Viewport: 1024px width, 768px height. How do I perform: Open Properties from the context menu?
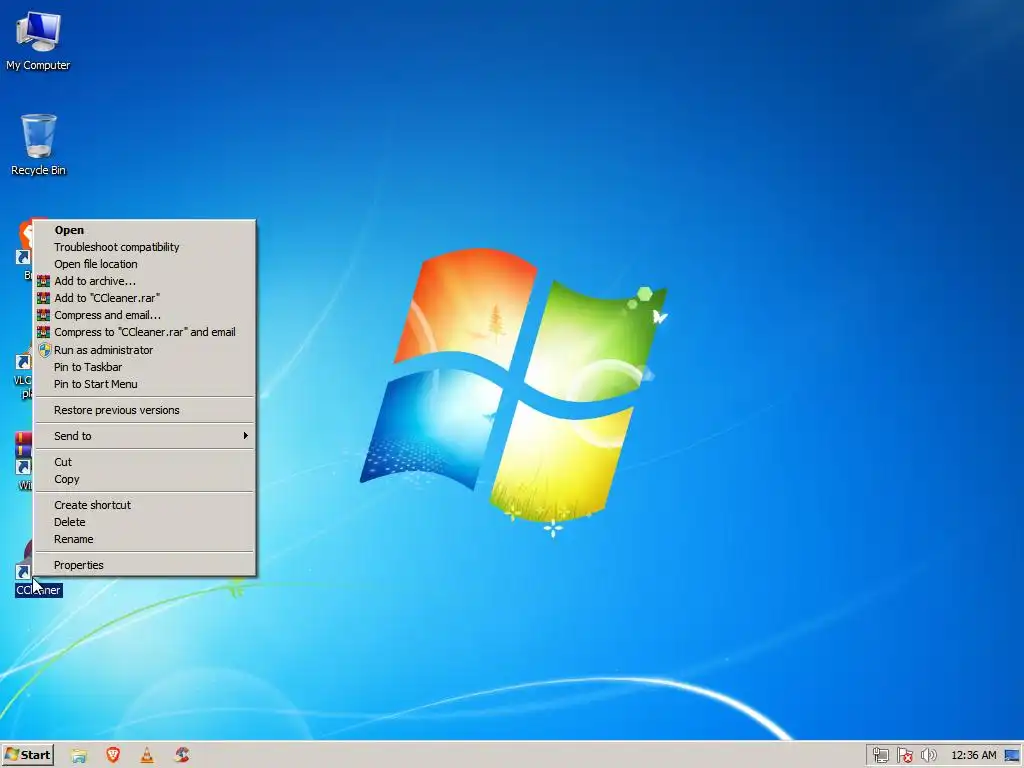144,565
